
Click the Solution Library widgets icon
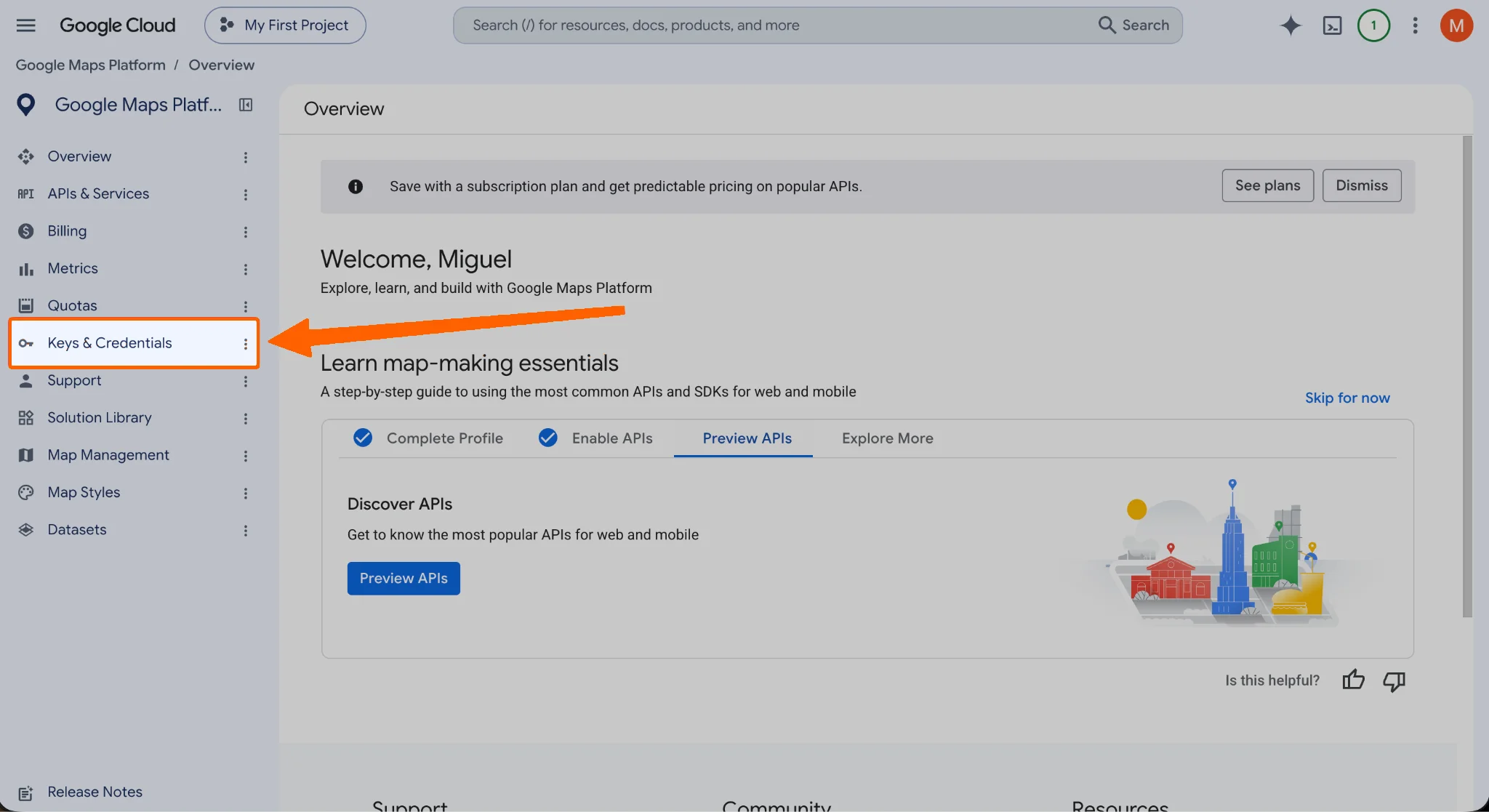[26, 417]
